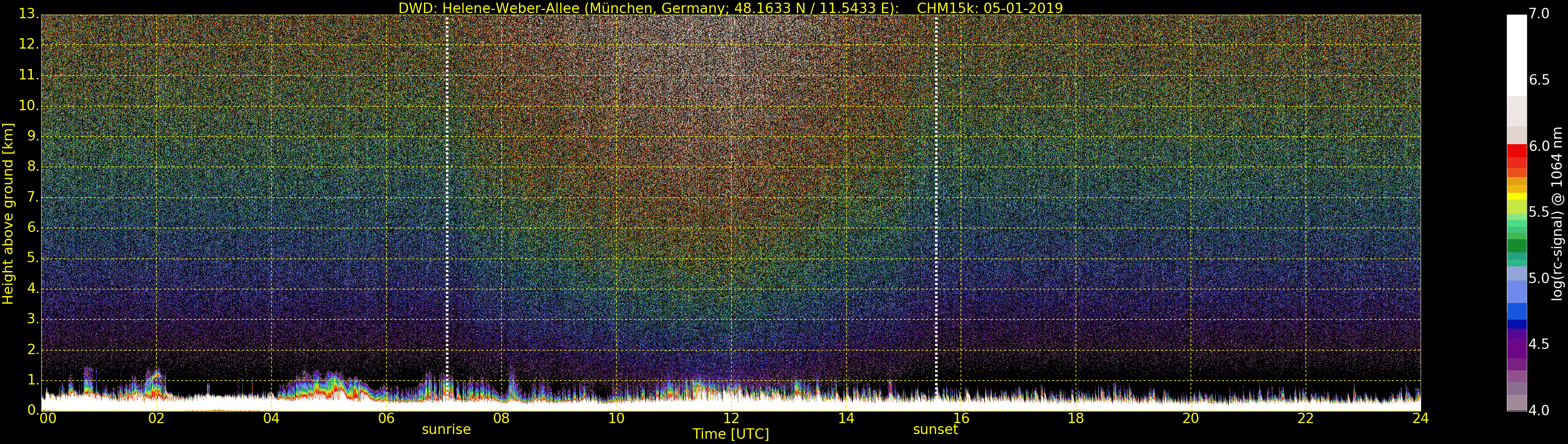
Task: Click height-axis tick label '10.'
Action: point(29,106)
